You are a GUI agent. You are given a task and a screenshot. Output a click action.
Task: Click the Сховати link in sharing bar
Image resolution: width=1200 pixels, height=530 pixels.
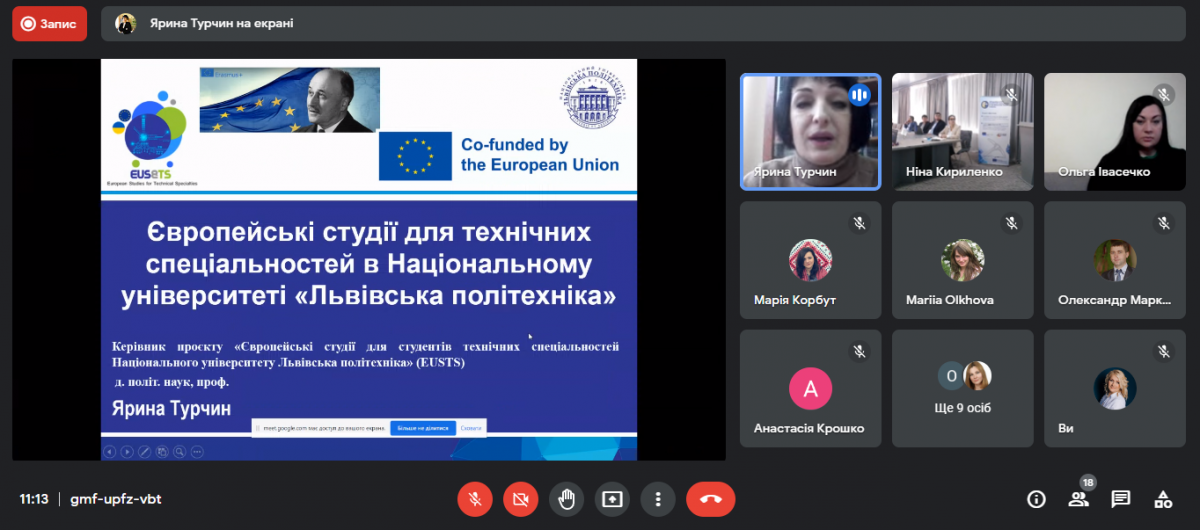(471, 428)
